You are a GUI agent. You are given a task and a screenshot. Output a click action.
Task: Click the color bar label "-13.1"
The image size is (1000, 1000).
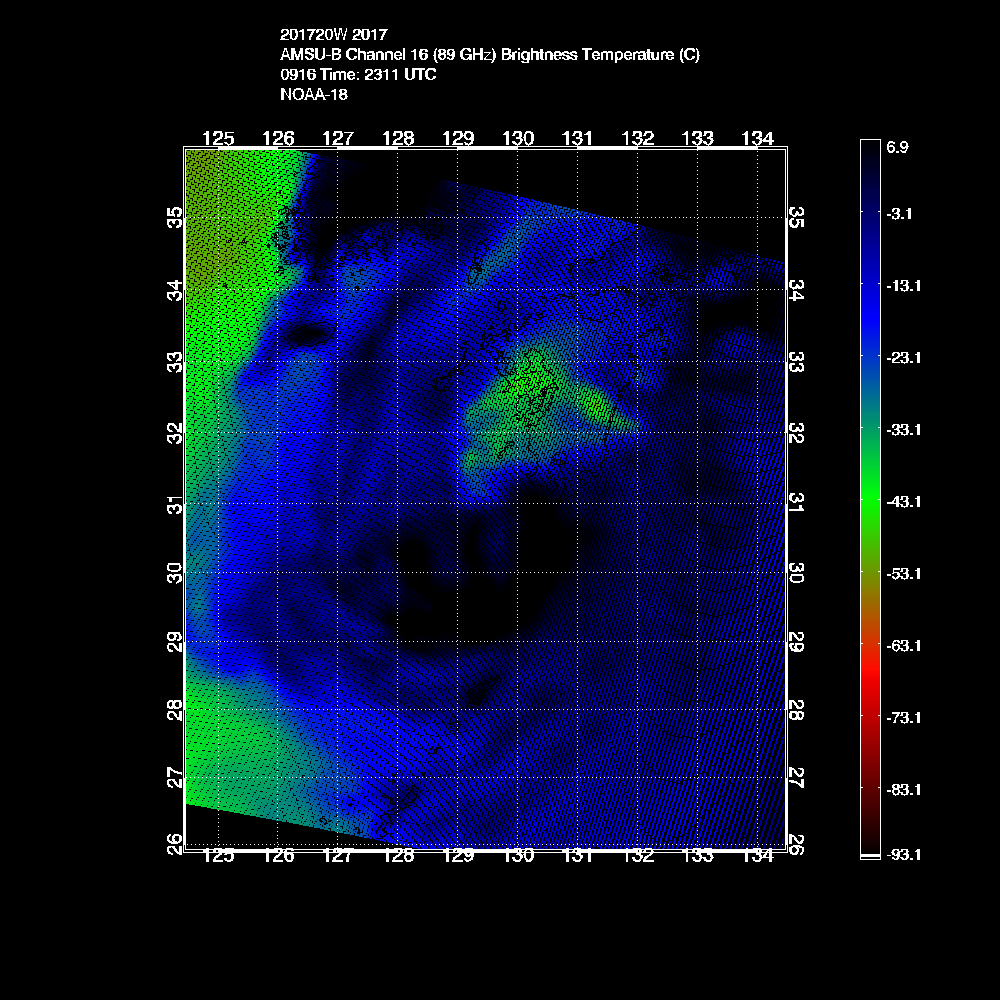904,286
